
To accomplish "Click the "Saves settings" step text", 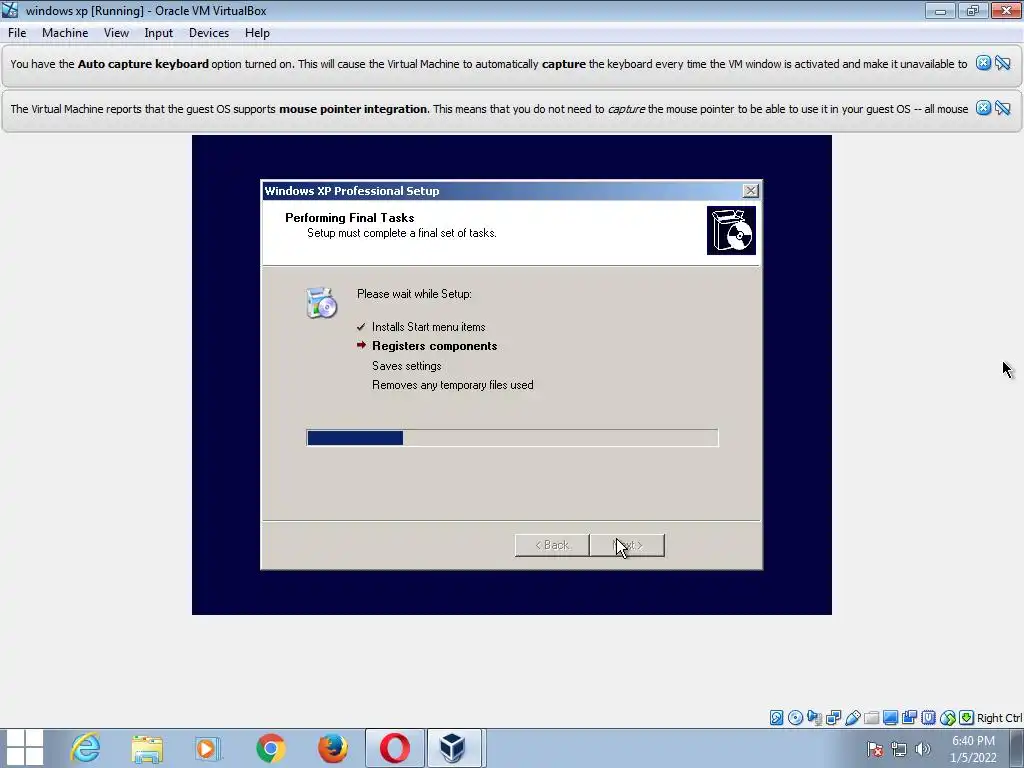I will point(406,366).
